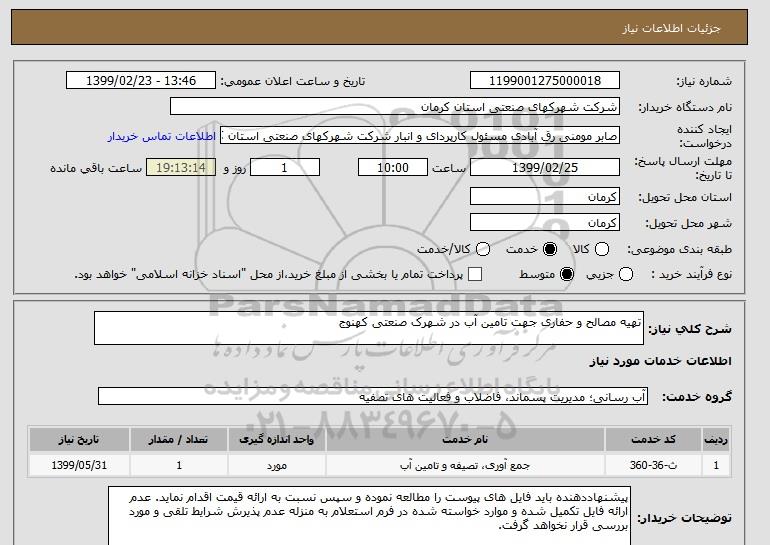The image size is (770, 545).
Task: Click the تاریخ نیاز column header
Action: [x=79, y=439]
